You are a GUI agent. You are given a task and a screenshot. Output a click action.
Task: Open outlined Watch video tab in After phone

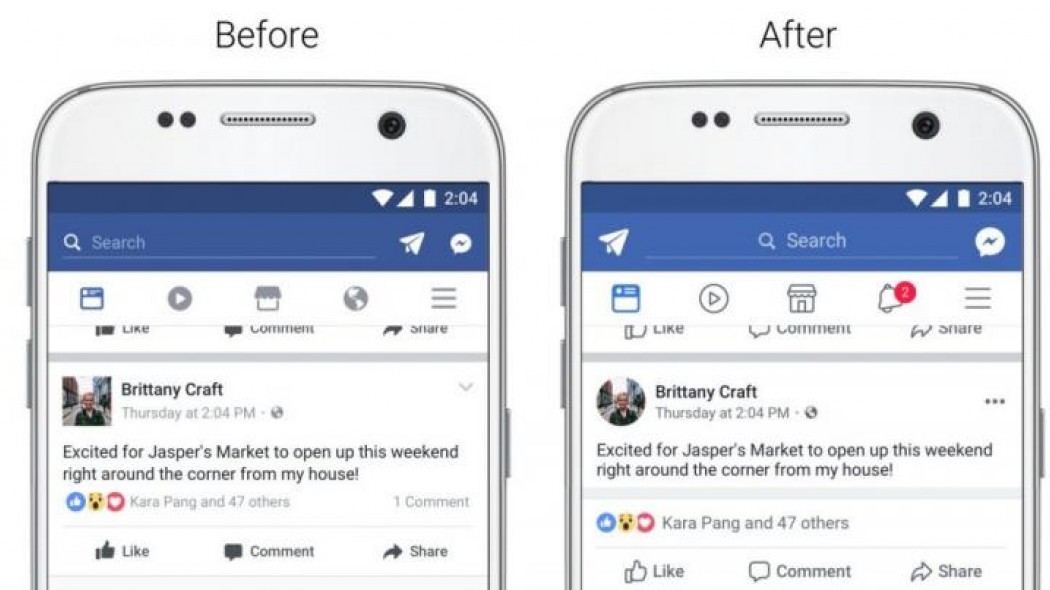click(713, 298)
